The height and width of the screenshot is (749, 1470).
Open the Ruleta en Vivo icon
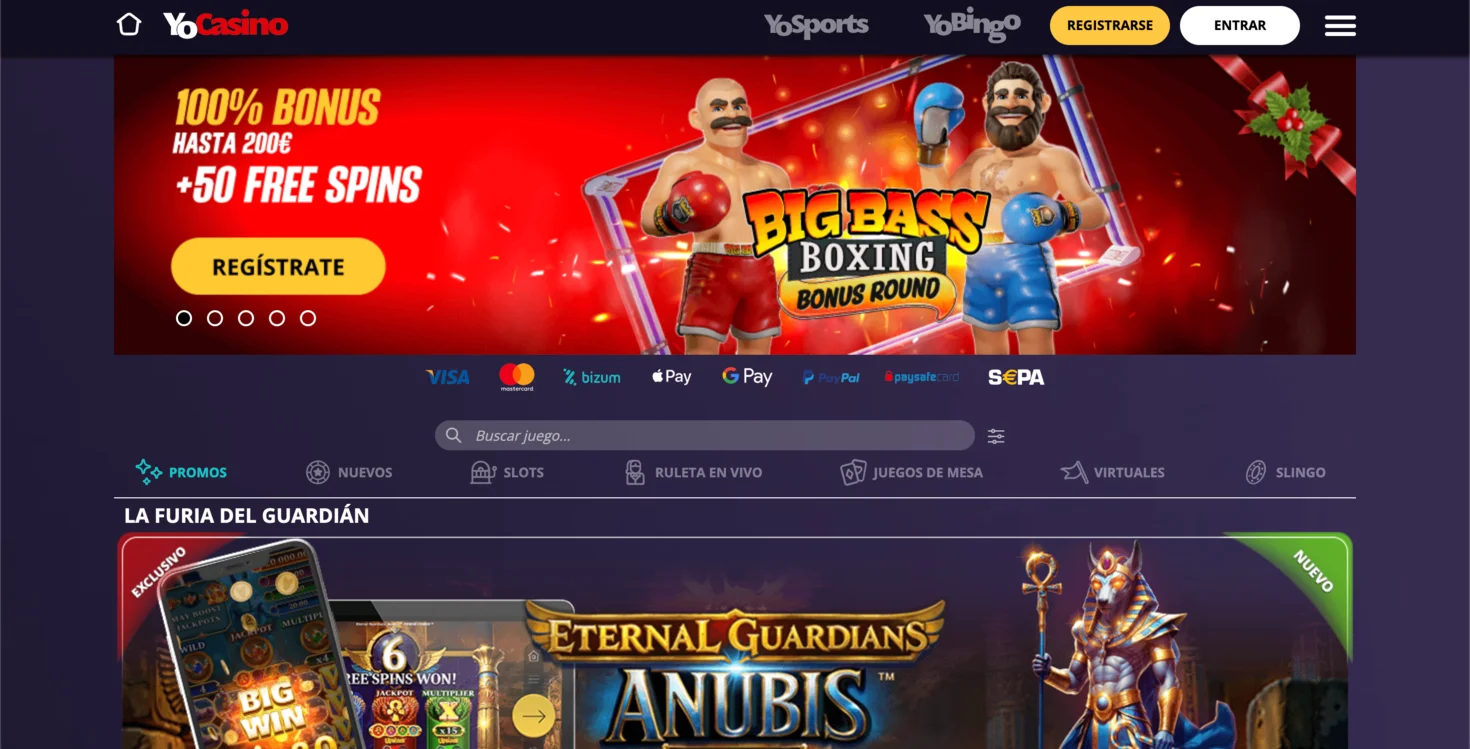click(635, 472)
